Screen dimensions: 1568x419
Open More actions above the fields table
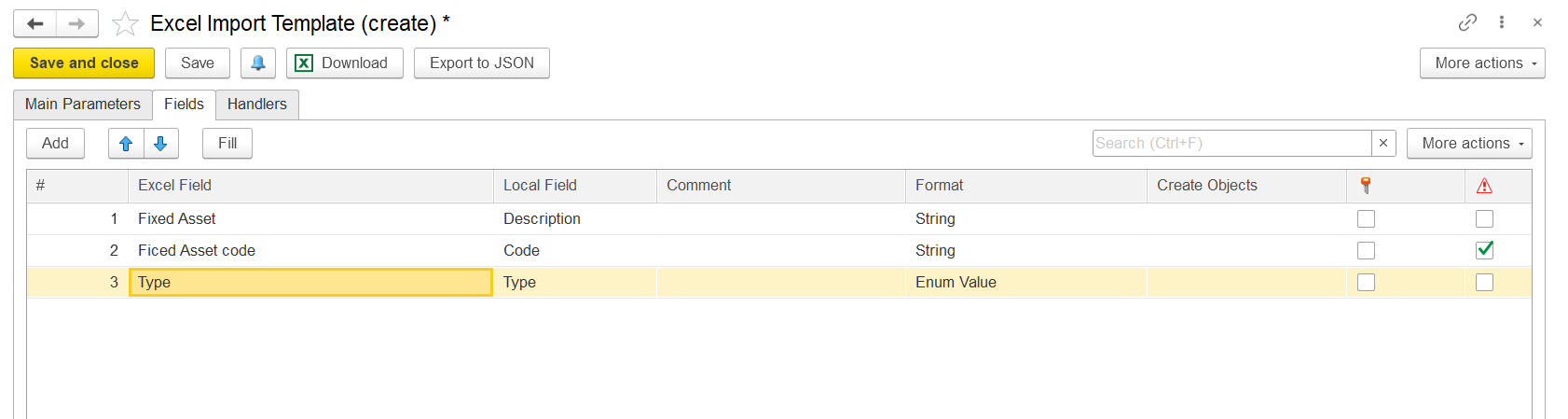1469,143
